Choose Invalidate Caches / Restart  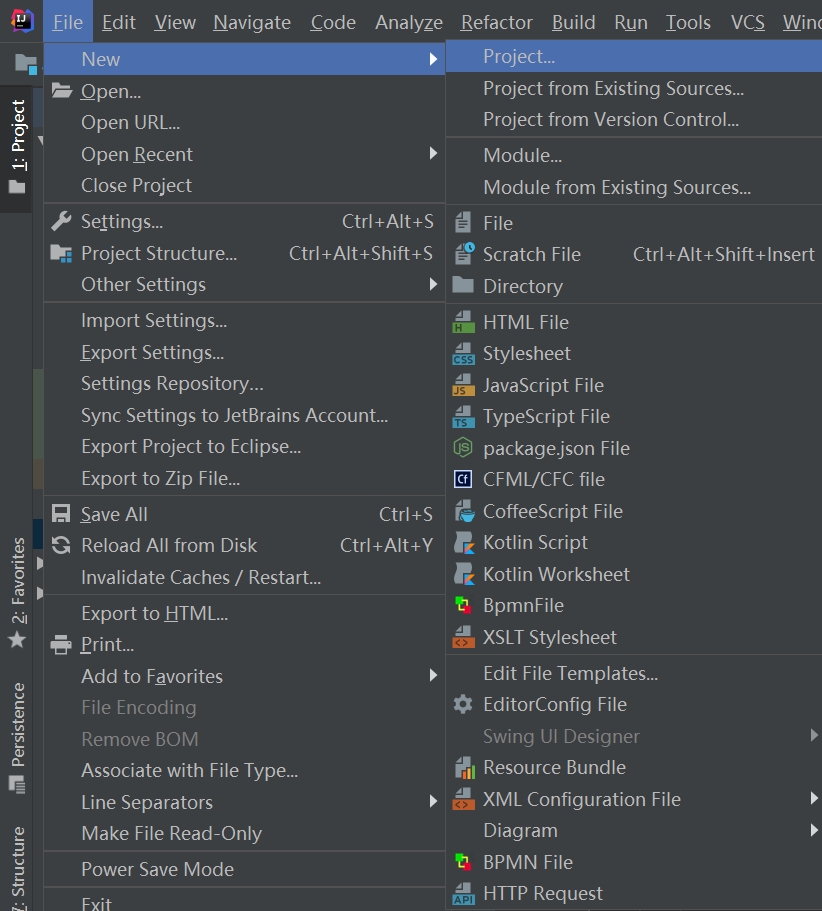(200, 578)
